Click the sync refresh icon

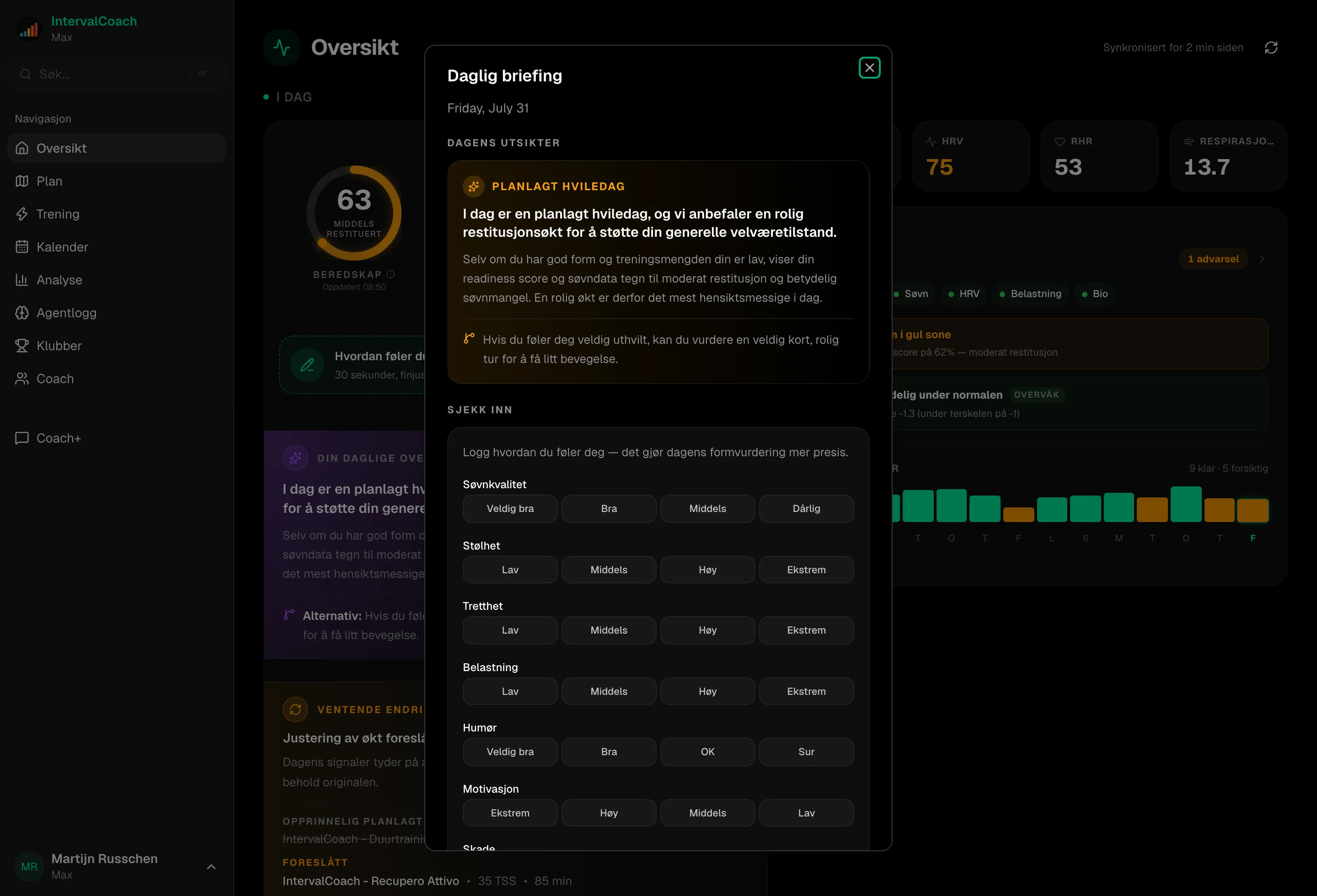[1271, 48]
